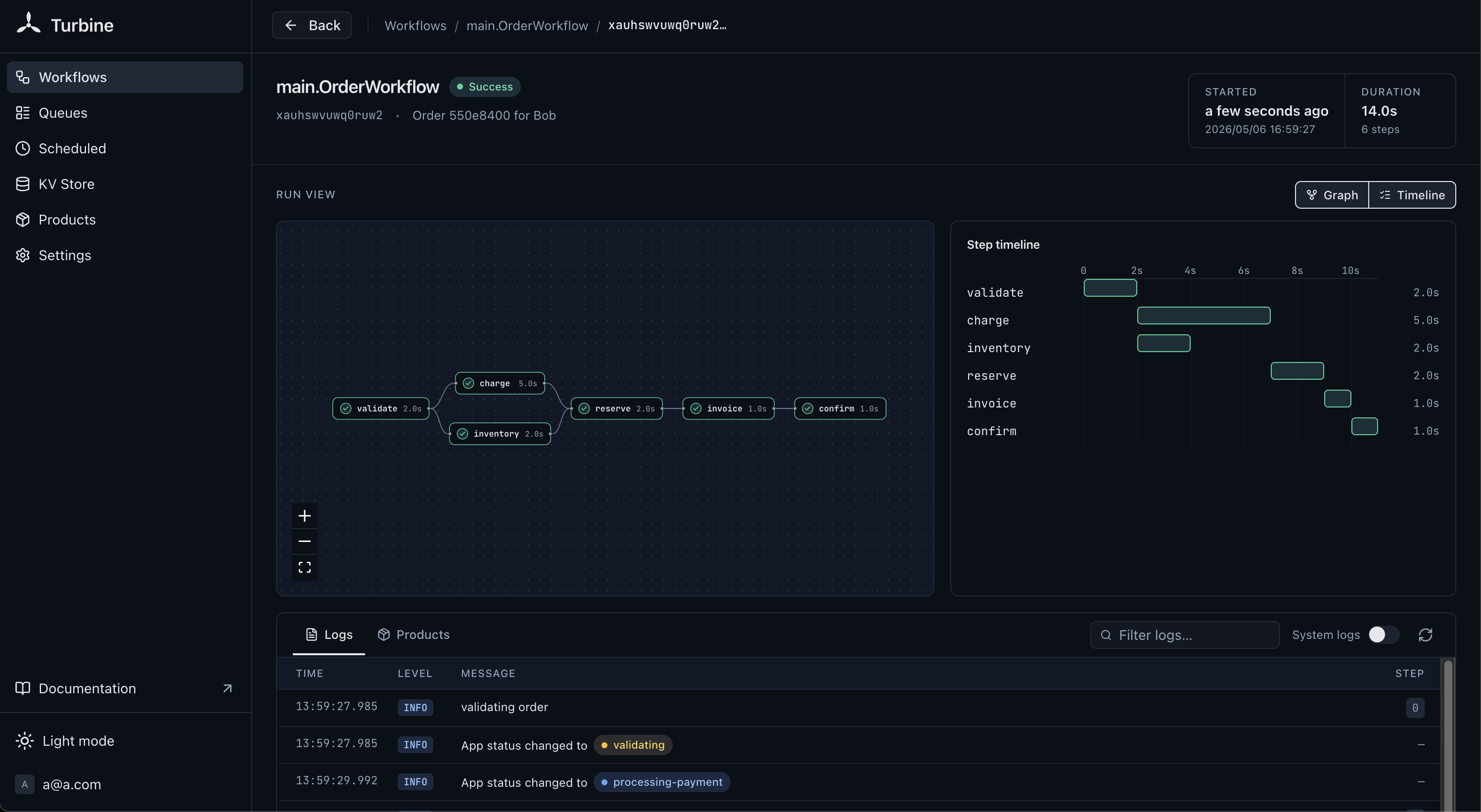Open Documentation external link
Viewport: 1481px width, 812px height.
(125, 688)
